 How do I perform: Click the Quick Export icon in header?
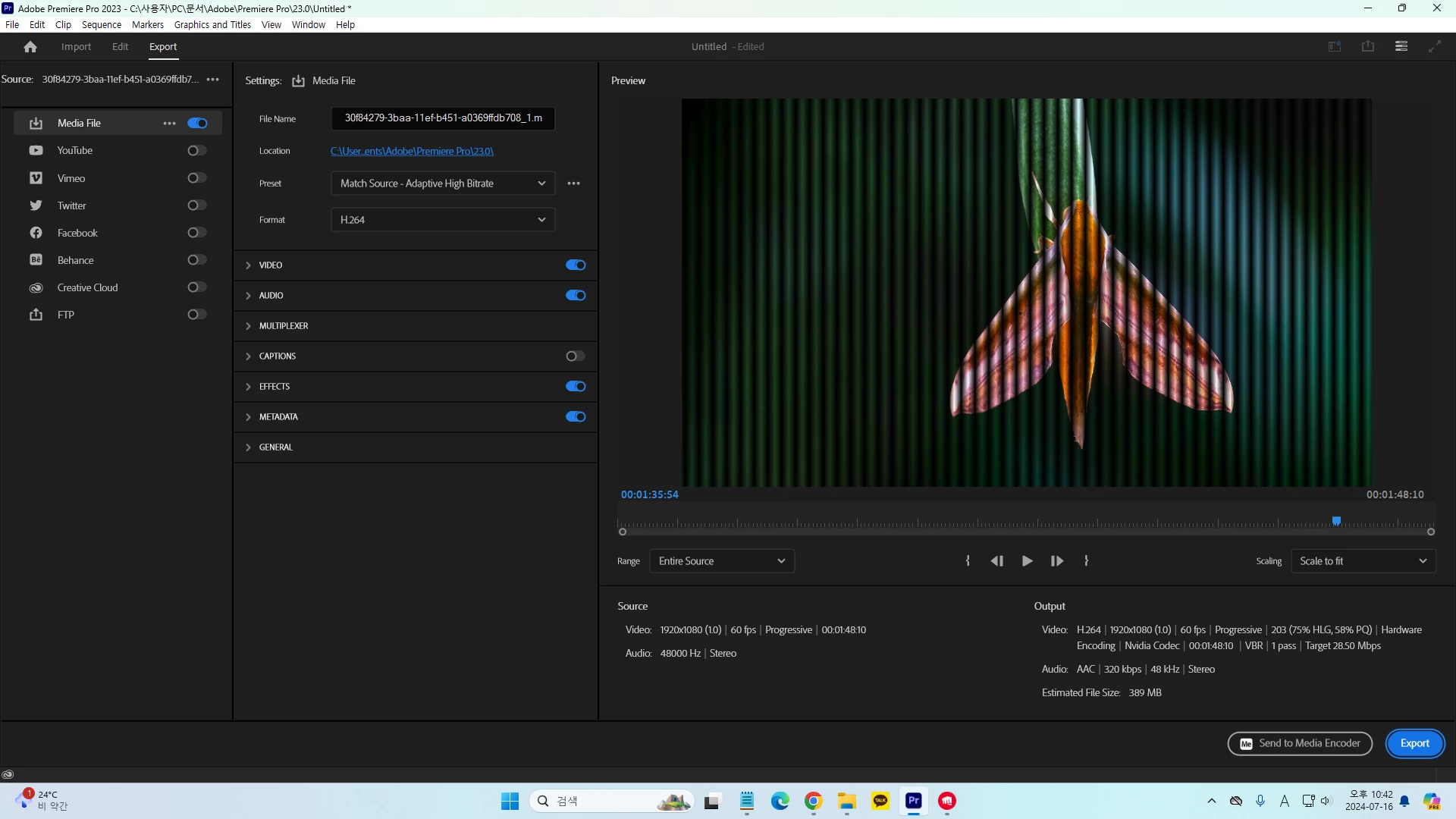1367,47
